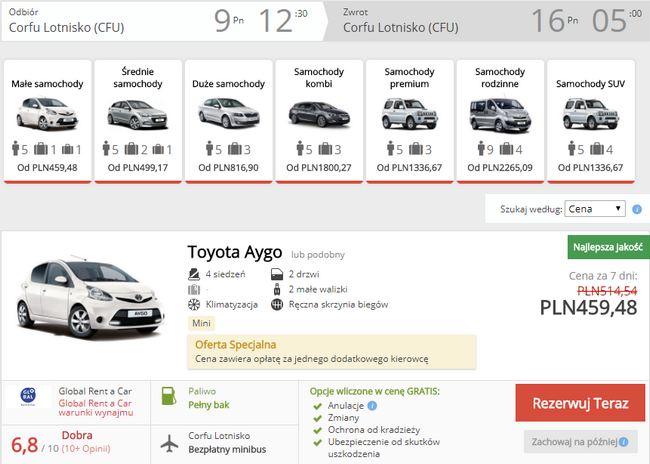
Task: Click info icon beside sort dropdown
Action: tap(637, 209)
